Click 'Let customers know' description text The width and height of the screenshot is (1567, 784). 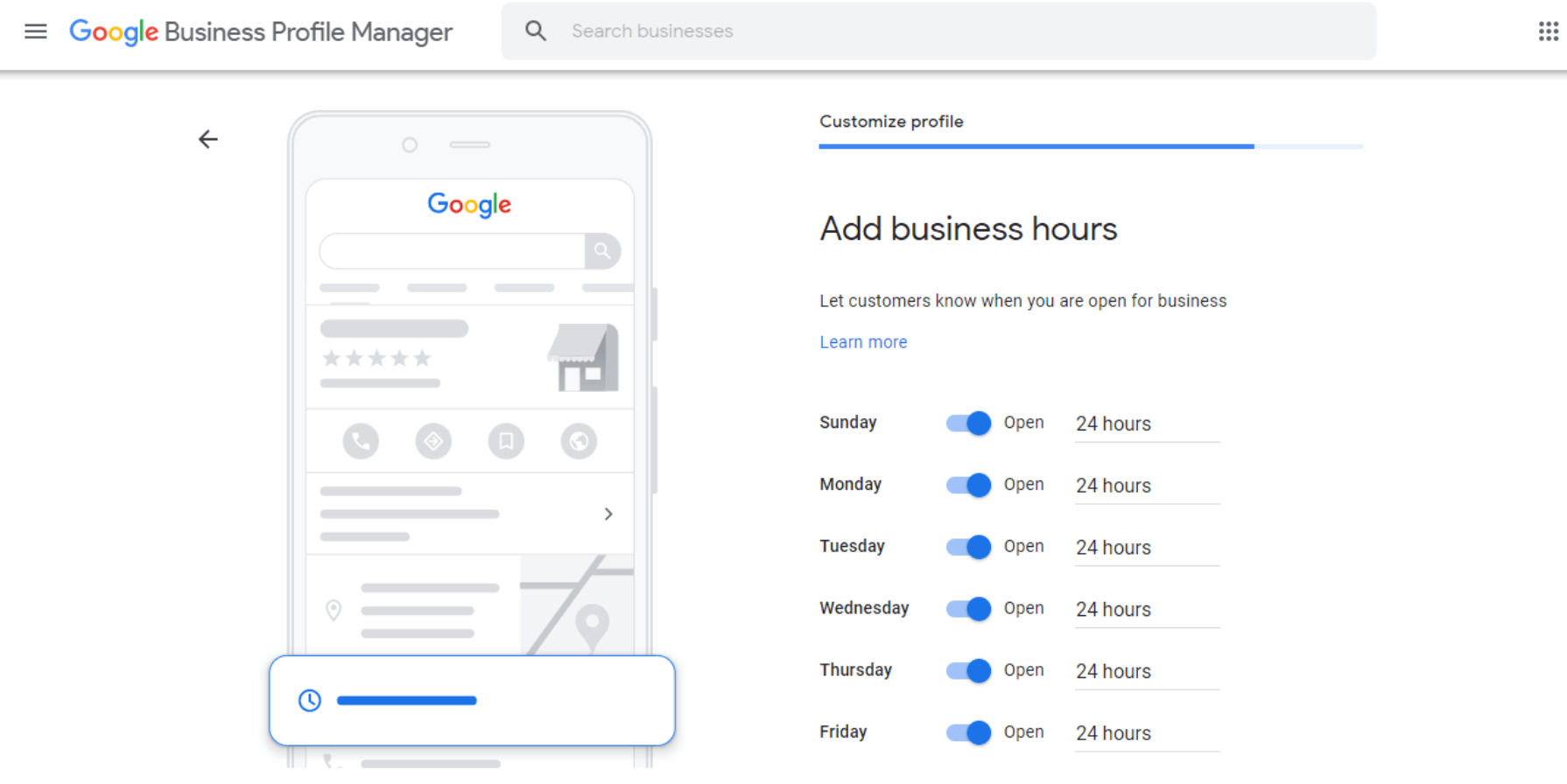point(1022,301)
